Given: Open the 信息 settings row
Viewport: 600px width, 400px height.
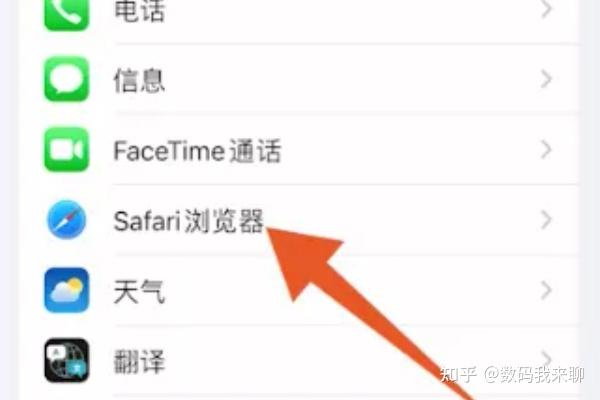Looking at the screenshot, I should coord(298,79).
